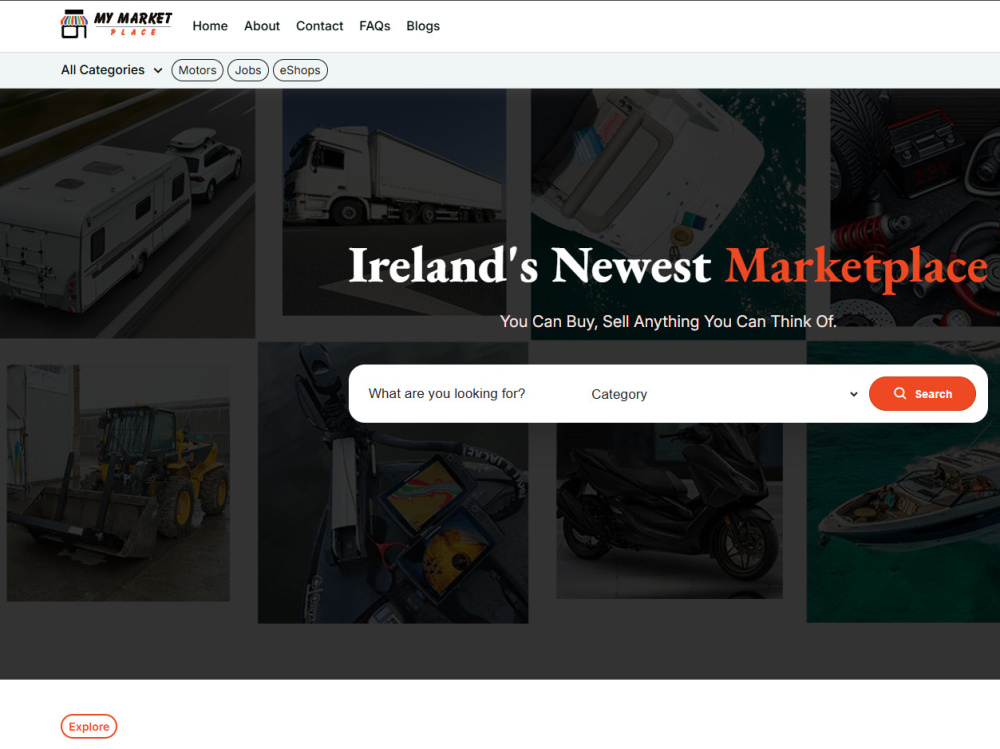Visit the FAQs page
The image size is (1000, 749).
[374, 26]
